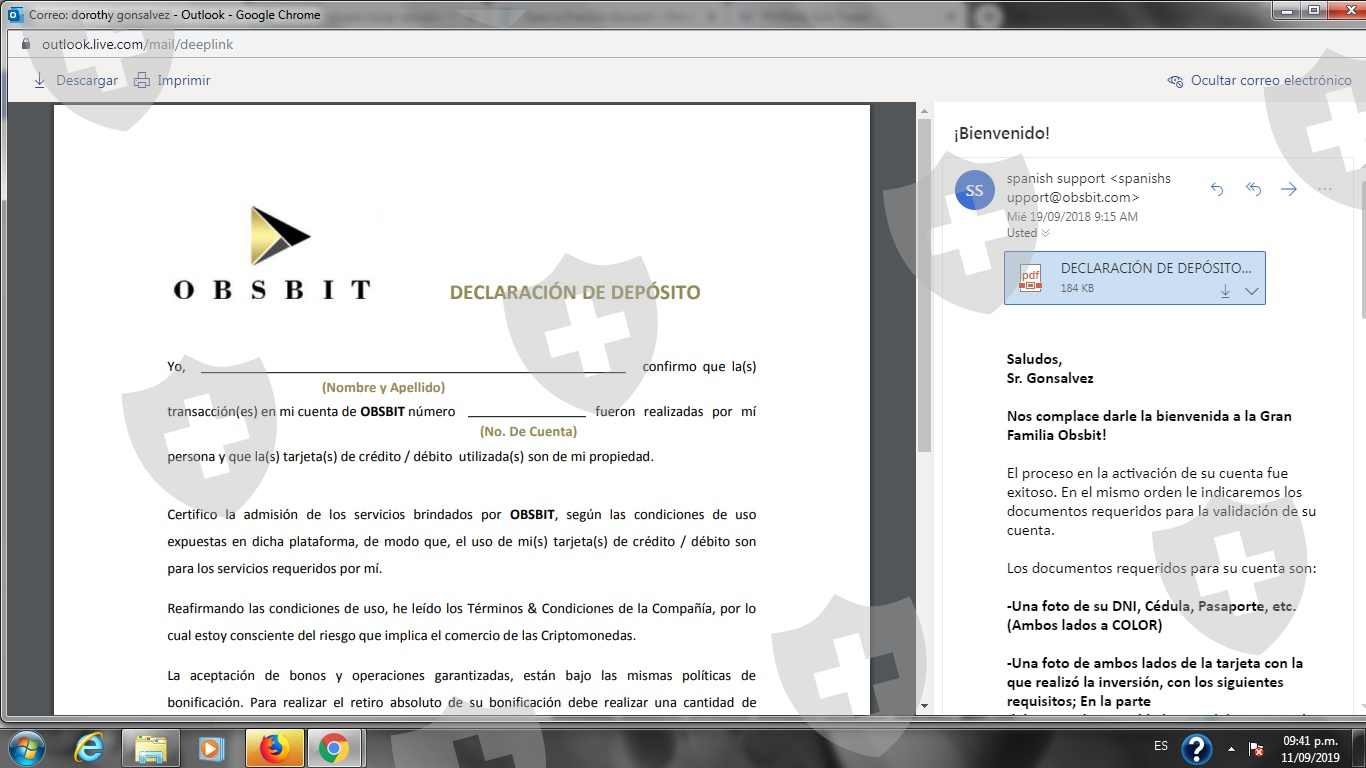Download the attachment using its arrow icon
The width and height of the screenshot is (1366, 768).
coord(1225,291)
